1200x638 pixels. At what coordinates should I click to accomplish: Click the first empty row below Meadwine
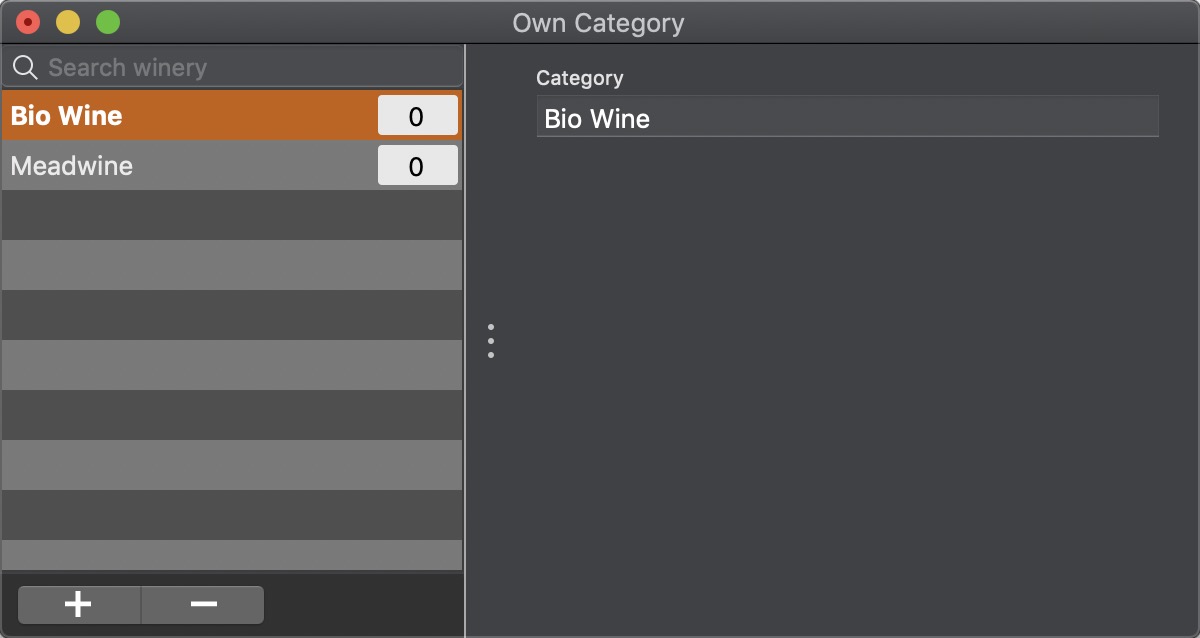point(232,215)
